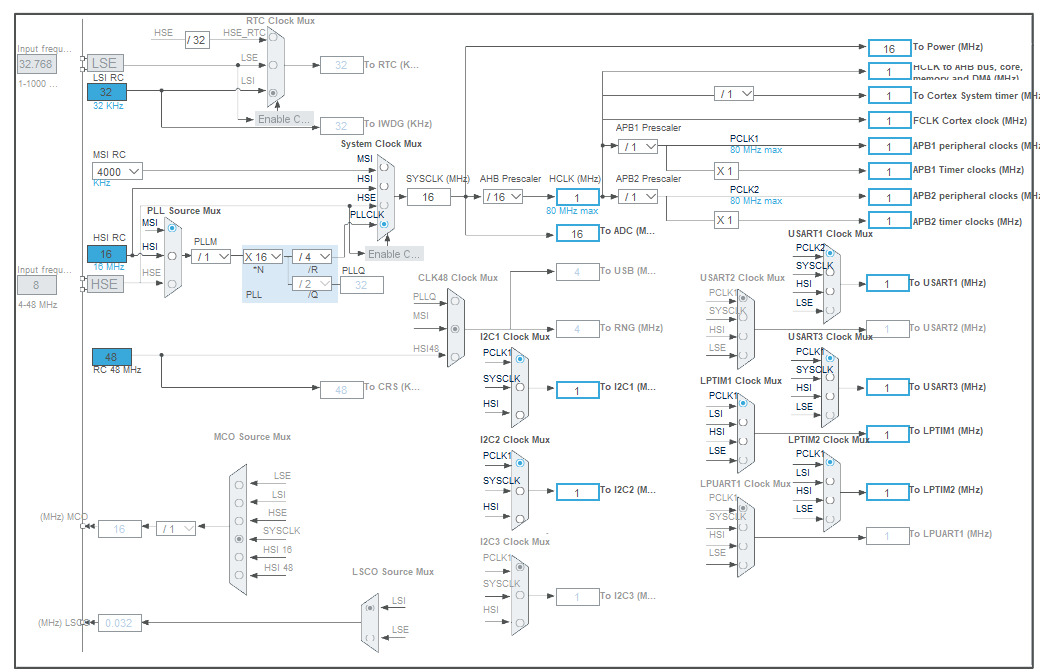Viewport: 1049px width, 672px height.
Task: Select HSE in the MCO Source Mux
Action: (239, 520)
